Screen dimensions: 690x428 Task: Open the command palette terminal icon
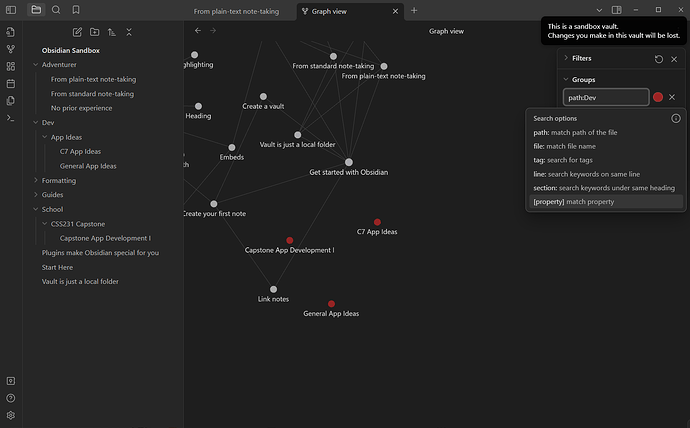click(x=11, y=118)
